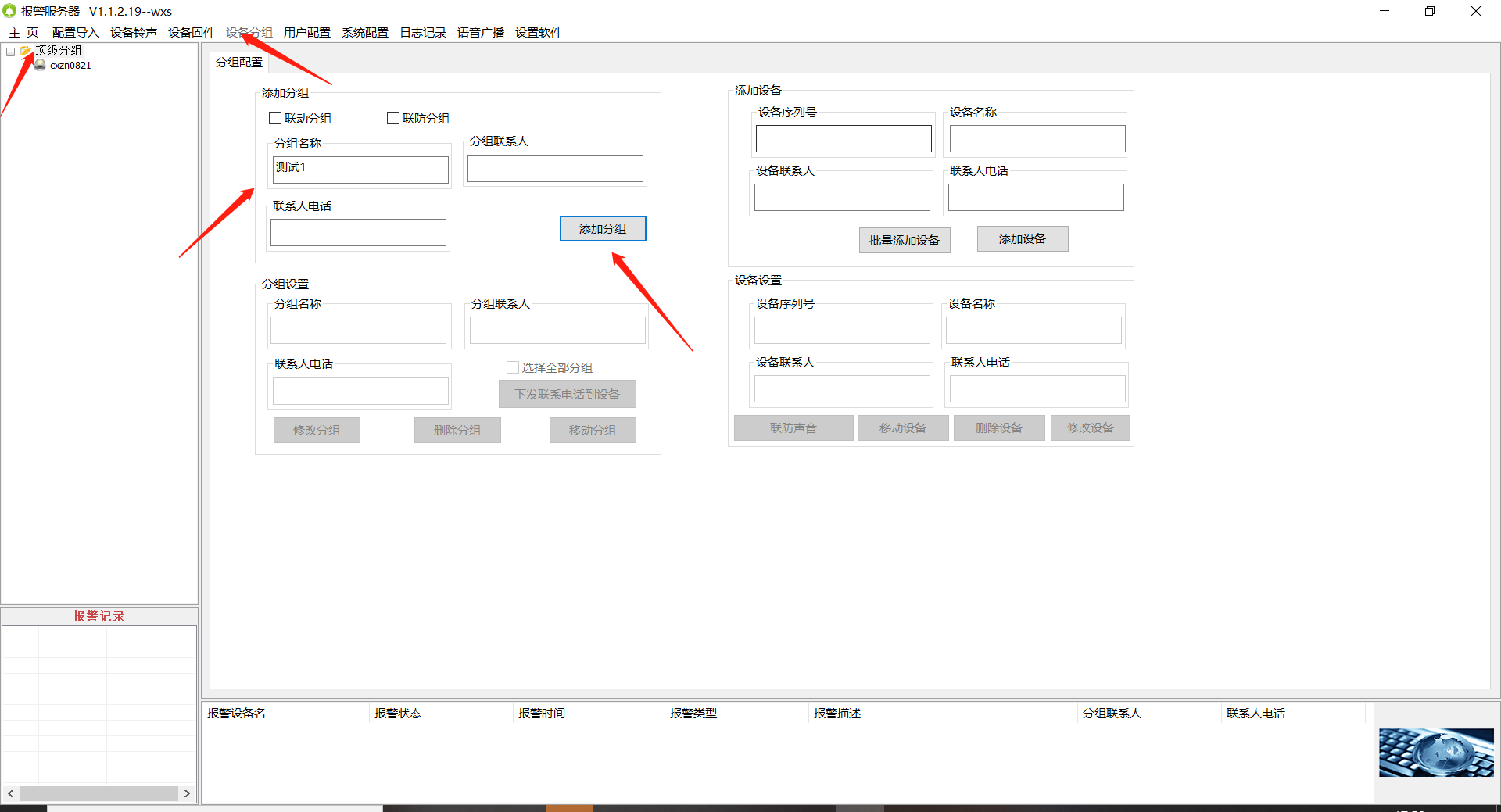1501x812 pixels.
Task: Open the 设备分组 menu
Action: (x=249, y=32)
